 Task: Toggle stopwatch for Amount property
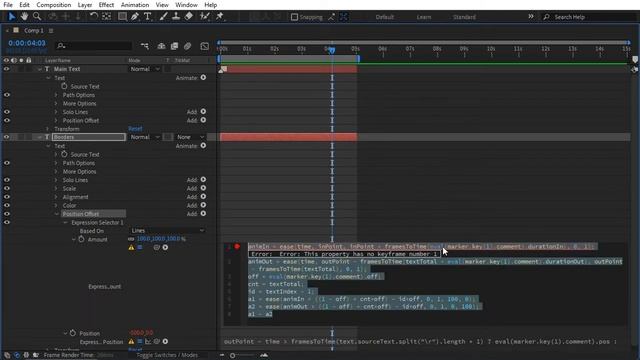(x=81, y=239)
